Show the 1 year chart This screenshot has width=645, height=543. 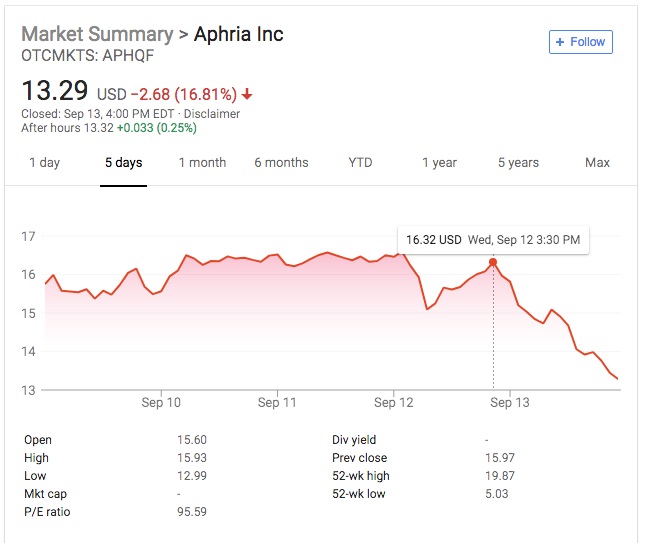click(439, 163)
